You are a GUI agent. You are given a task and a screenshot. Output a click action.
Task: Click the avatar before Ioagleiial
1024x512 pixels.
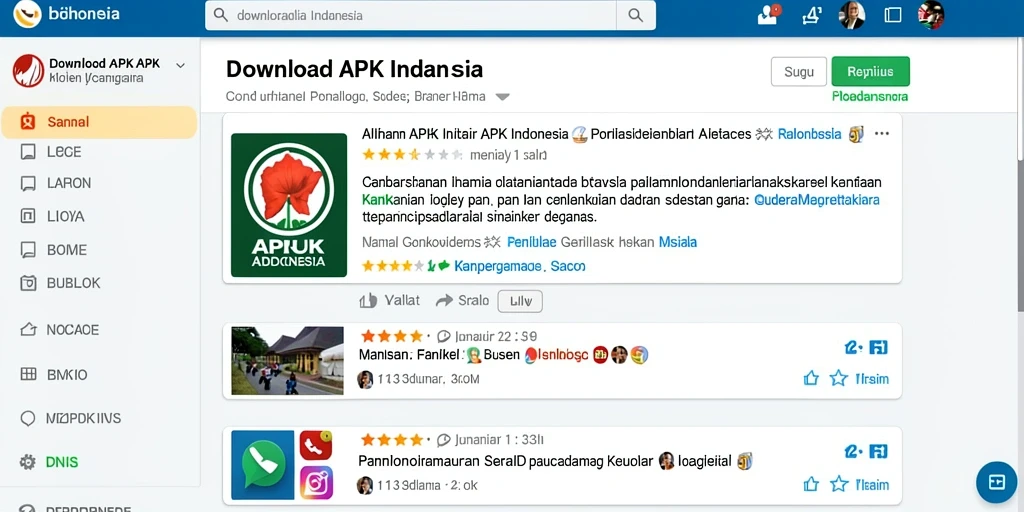pyautogui.click(x=667, y=461)
